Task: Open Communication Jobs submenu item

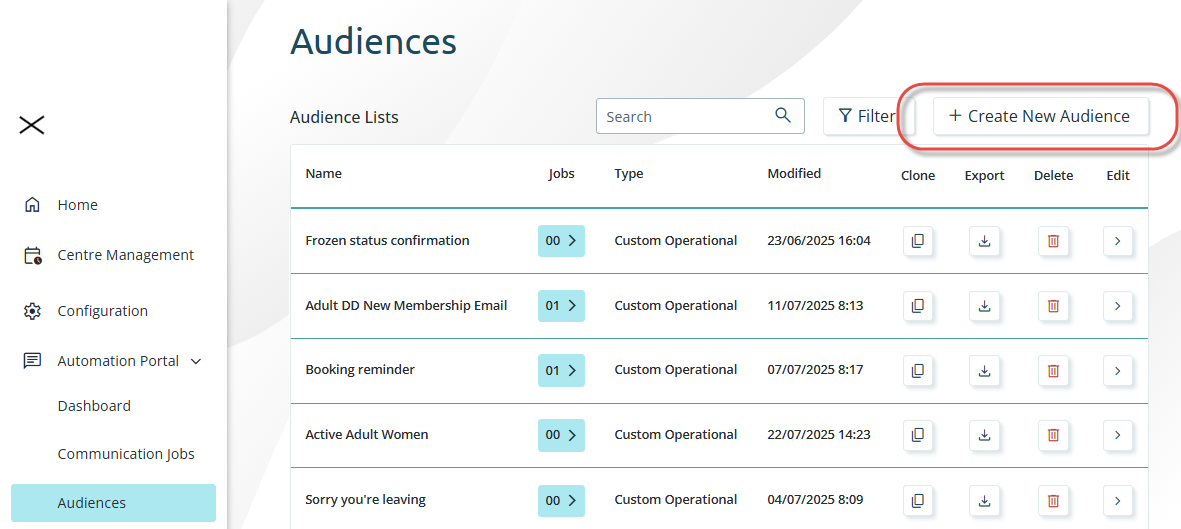Action: [x=126, y=454]
